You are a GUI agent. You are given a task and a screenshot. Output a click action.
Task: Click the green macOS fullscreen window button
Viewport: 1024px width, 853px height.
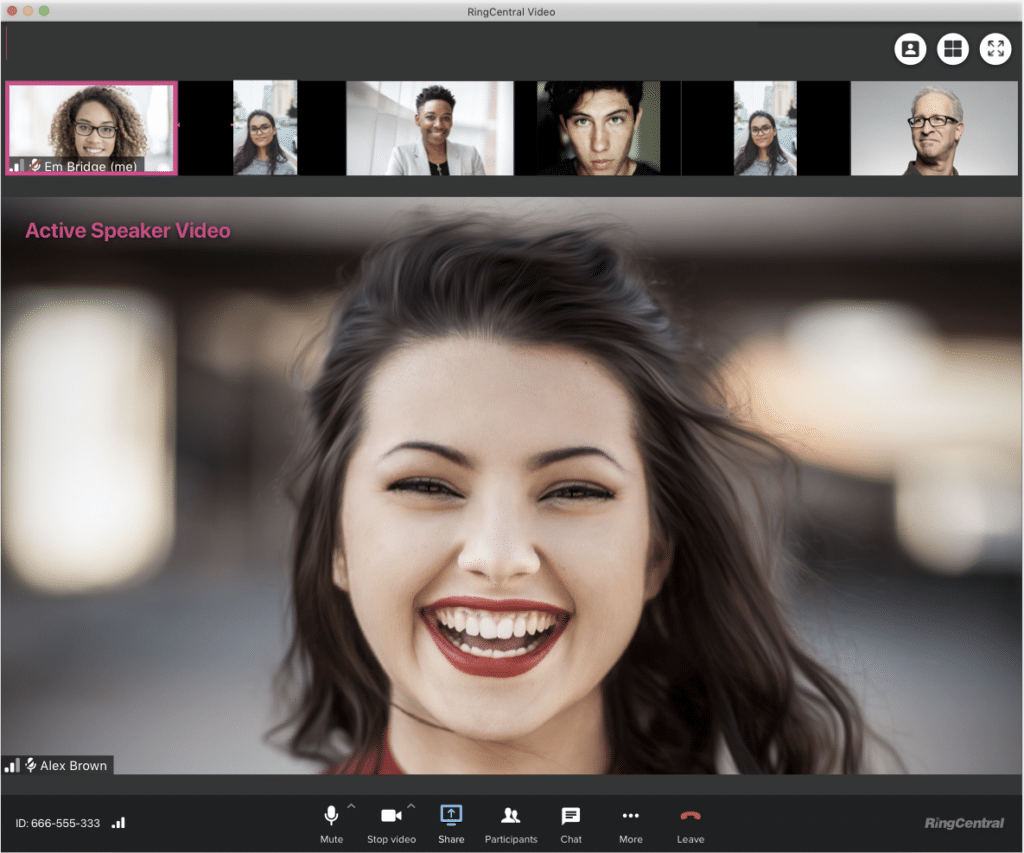click(x=44, y=11)
